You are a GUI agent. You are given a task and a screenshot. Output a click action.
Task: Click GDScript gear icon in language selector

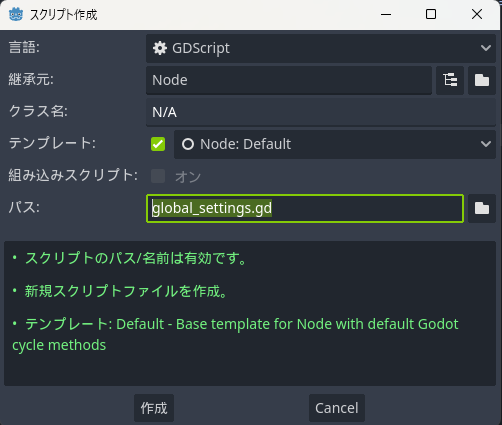tap(160, 48)
